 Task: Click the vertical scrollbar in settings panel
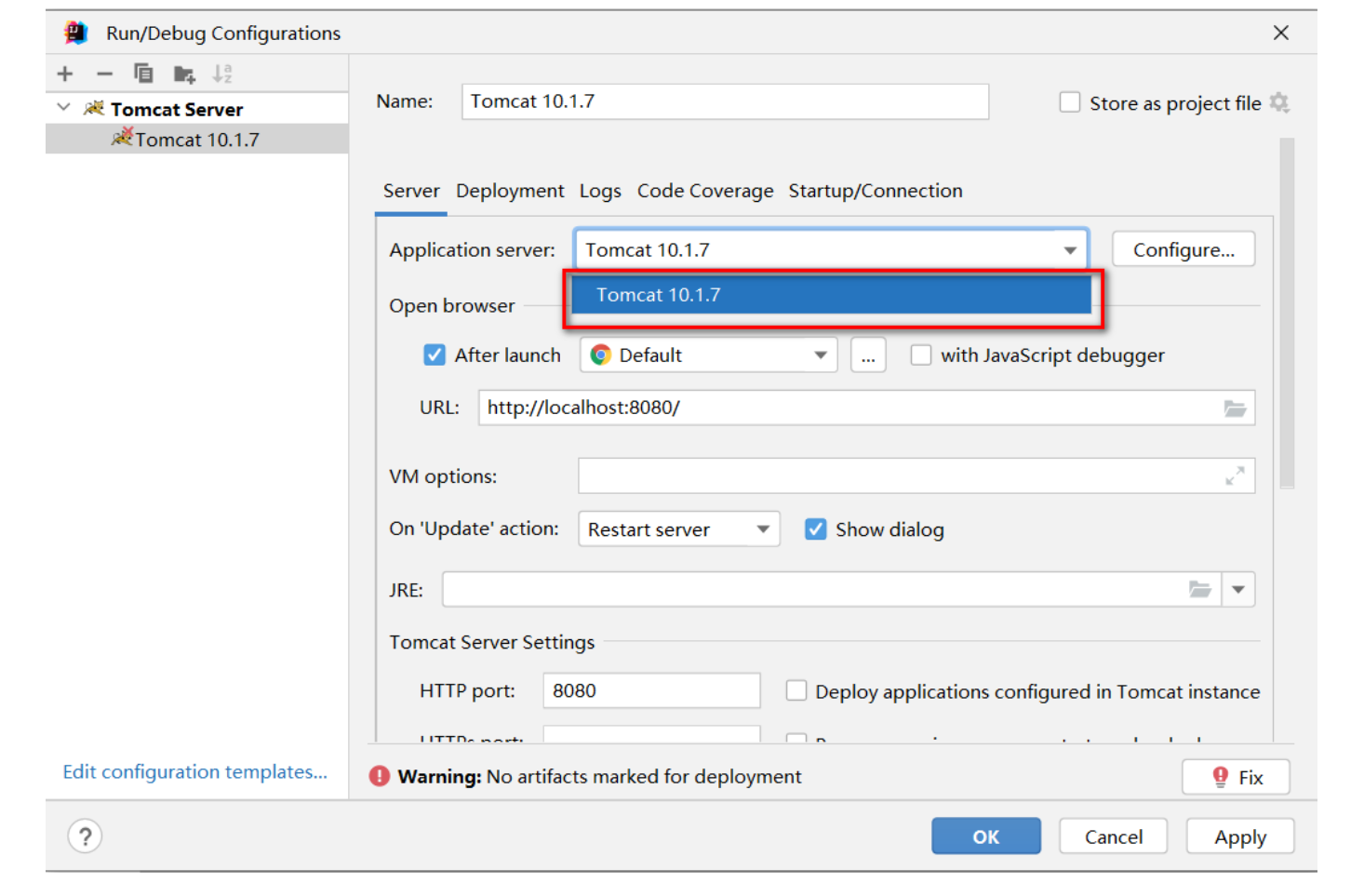click(x=1287, y=314)
